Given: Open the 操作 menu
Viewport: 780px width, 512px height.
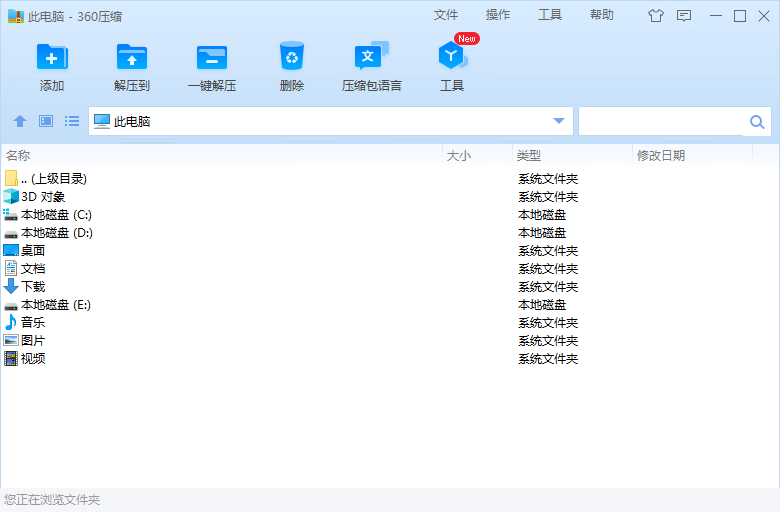Looking at the screenshot, I should 498,15.
